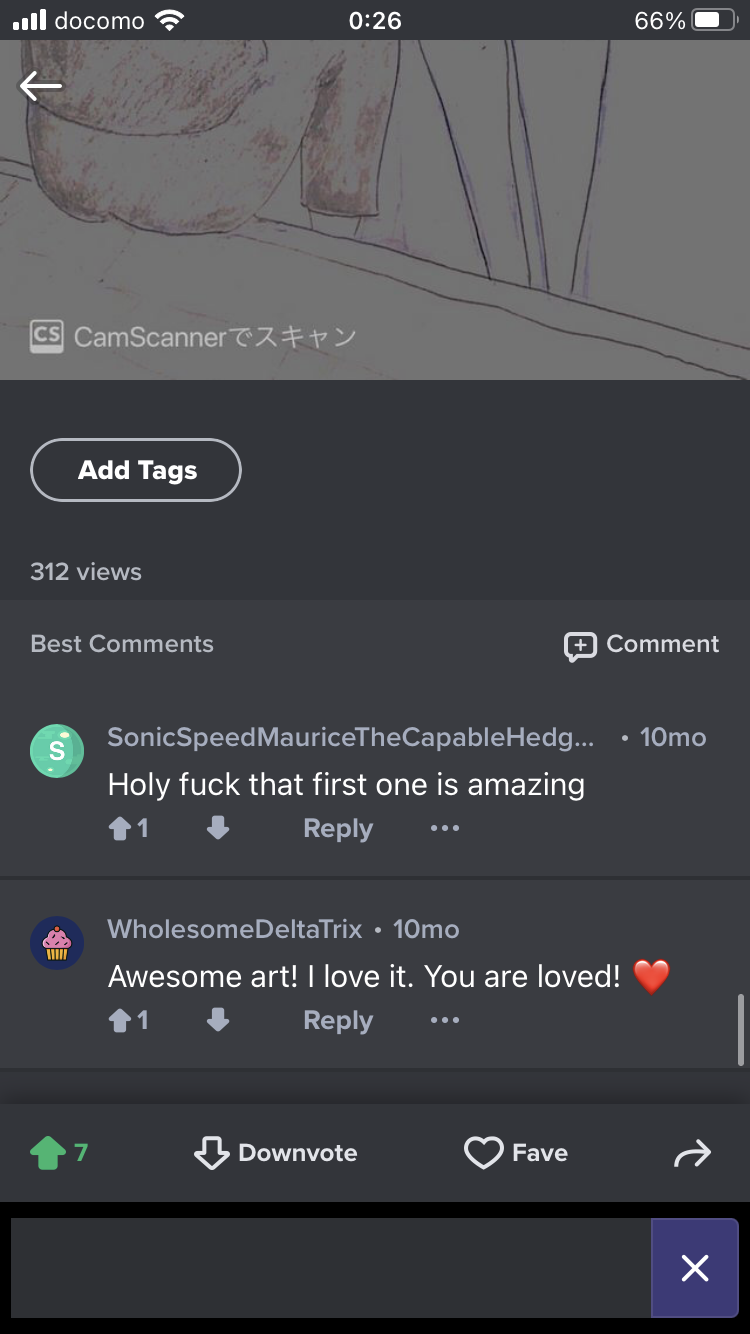
Task: Downvote WholesomeDeltaTrix's comment
Action: [x=218, y=1021]
